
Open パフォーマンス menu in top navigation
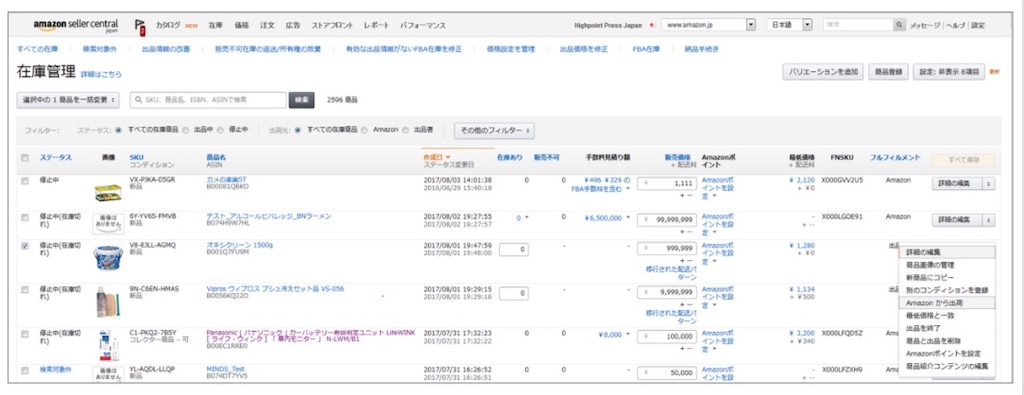point(423,25)
